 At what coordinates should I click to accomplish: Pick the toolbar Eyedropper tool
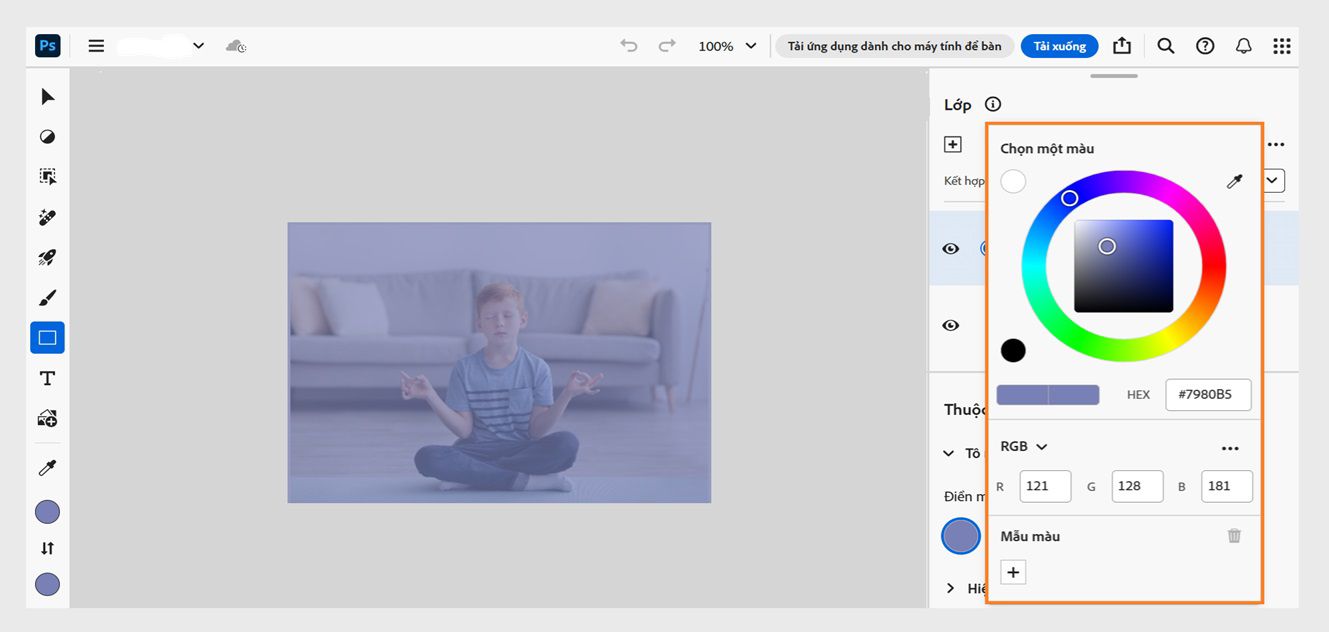click(47, 468)
